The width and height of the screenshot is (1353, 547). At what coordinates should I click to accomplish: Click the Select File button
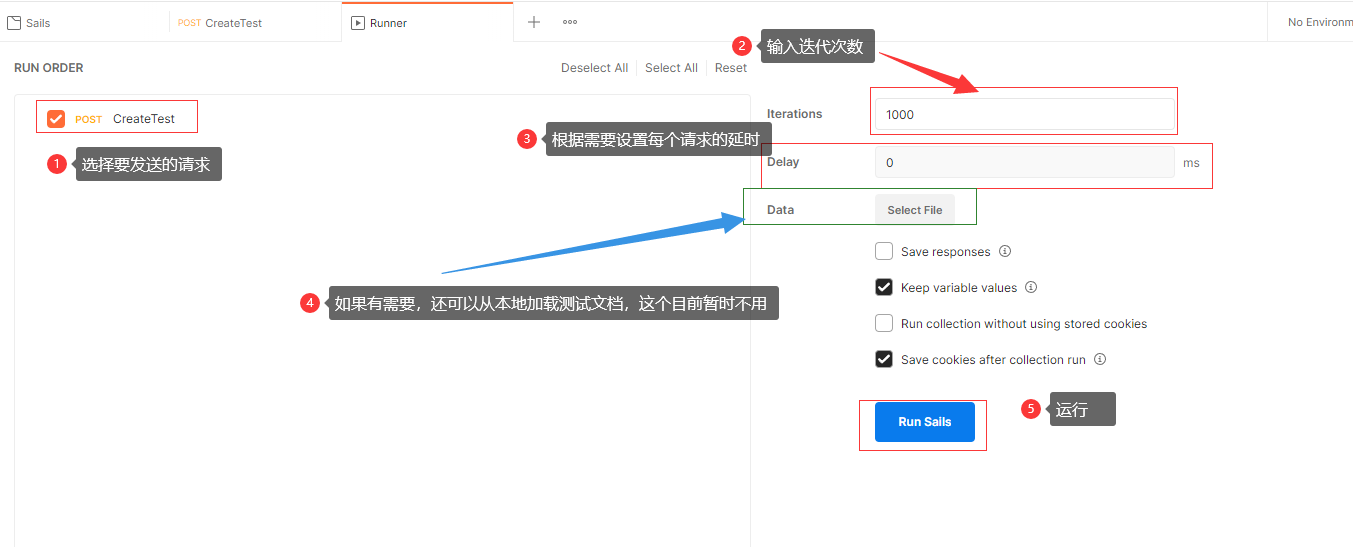[x=915, y=210]
